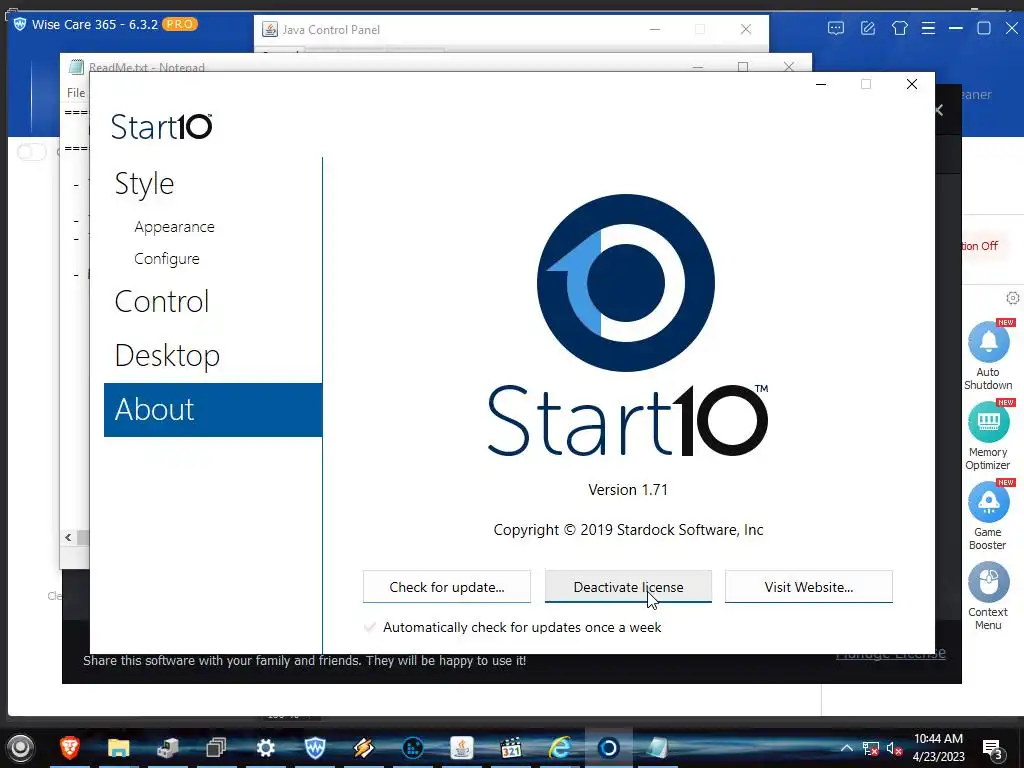Open the Wise Care 365 hamburger menu

(928, 28)
